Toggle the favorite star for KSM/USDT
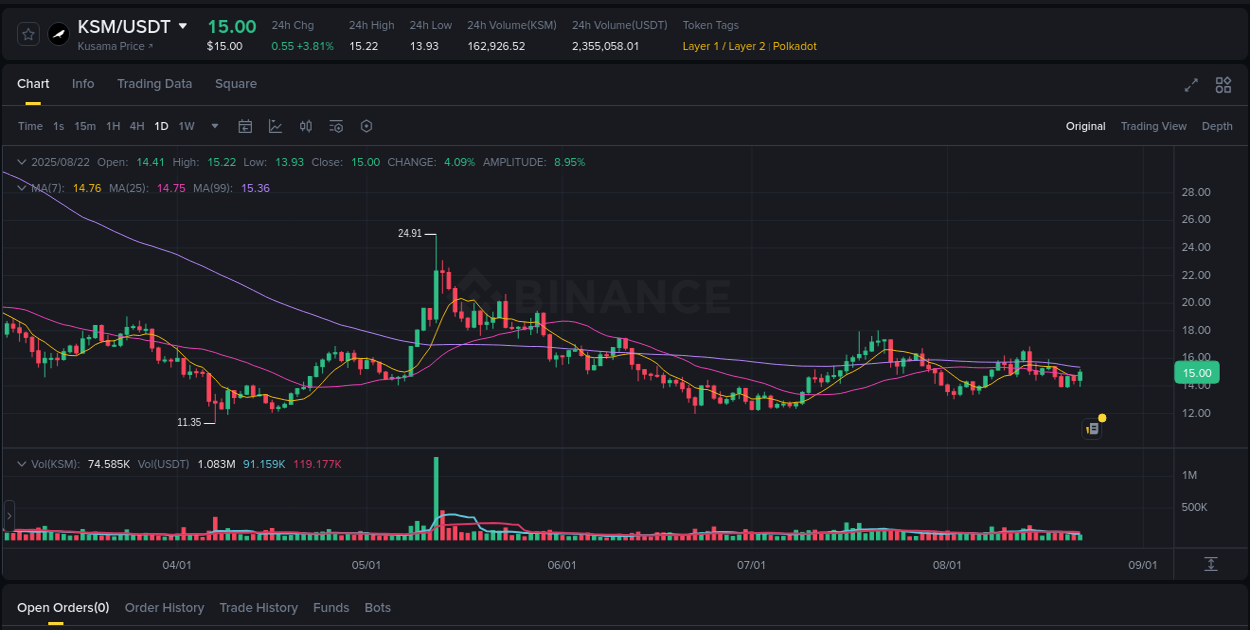The height and width of the screenshot is (630, 1250). pos(28,33)
